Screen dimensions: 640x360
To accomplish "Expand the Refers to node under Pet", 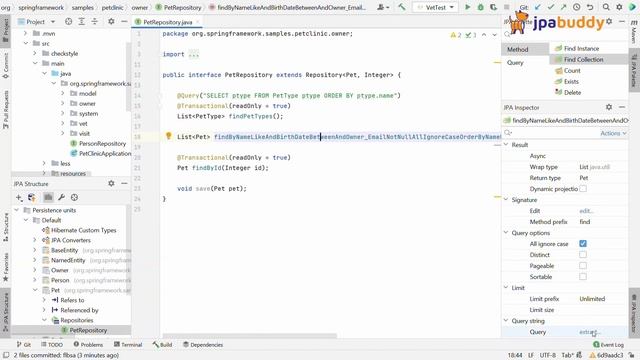I will (x=44, y=300).
